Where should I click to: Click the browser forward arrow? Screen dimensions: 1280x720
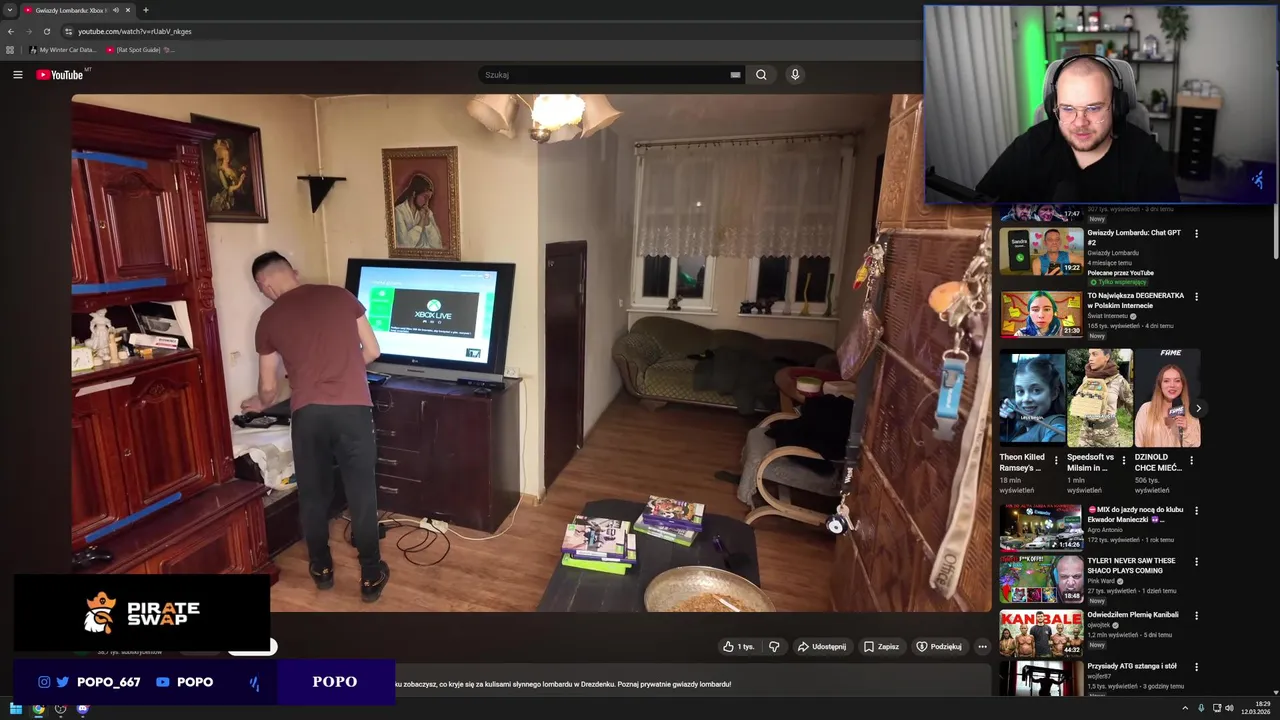point(29,31)
